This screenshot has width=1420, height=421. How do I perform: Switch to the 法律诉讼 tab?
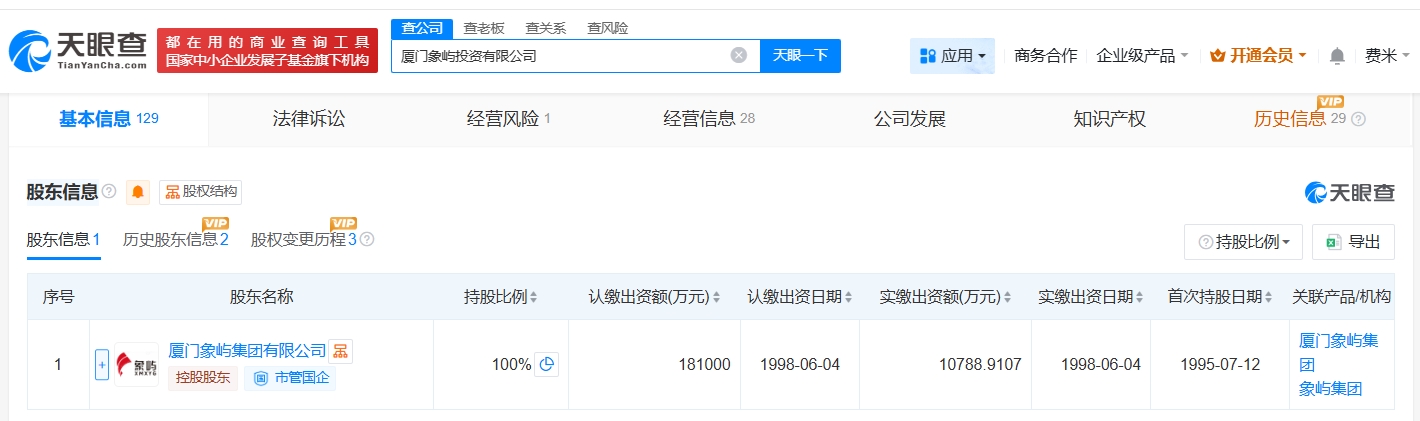tap(308, 119)
